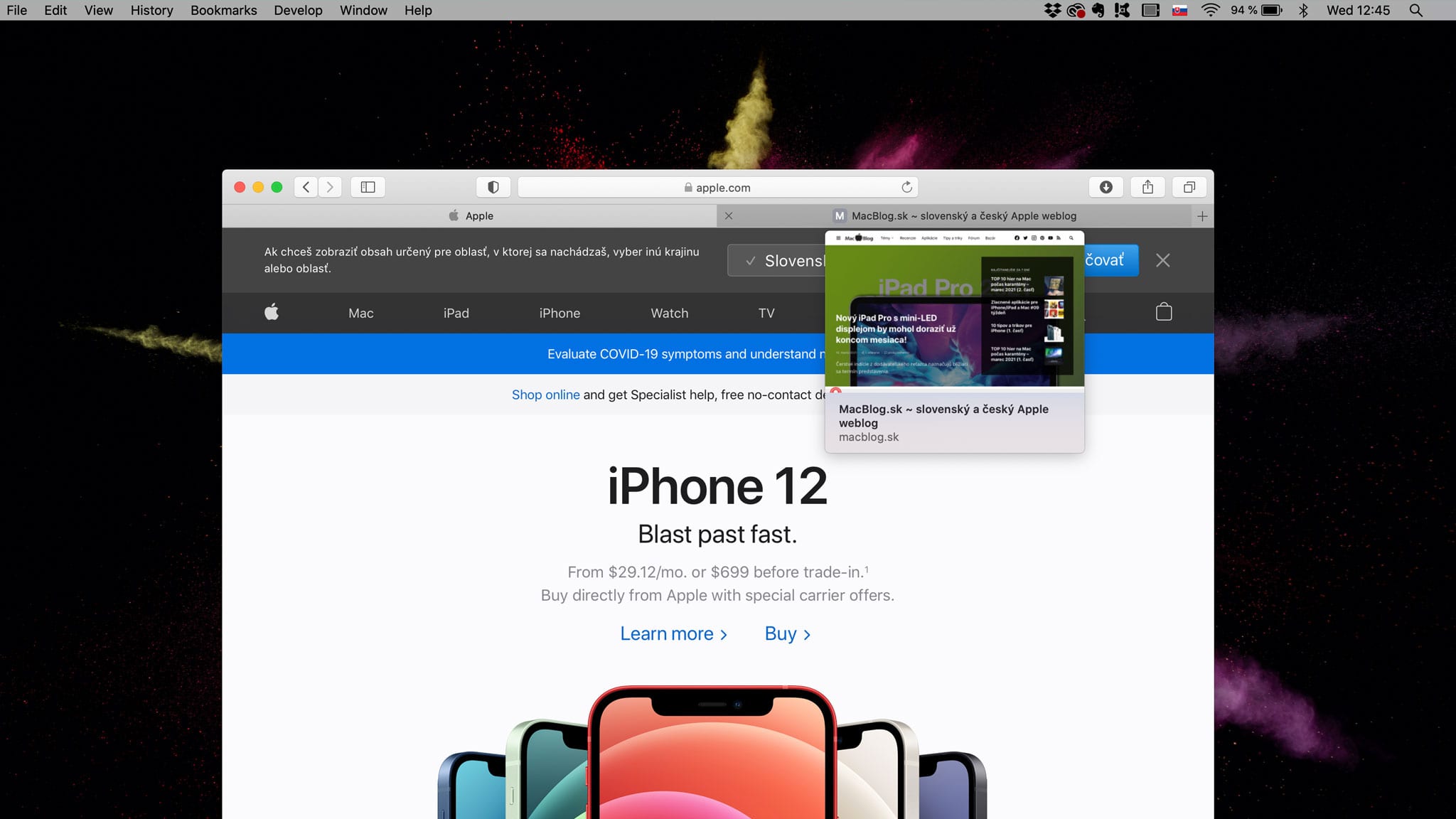Open Dropbox in the menu bar
1456x819 pixels.
(1052, 10)
